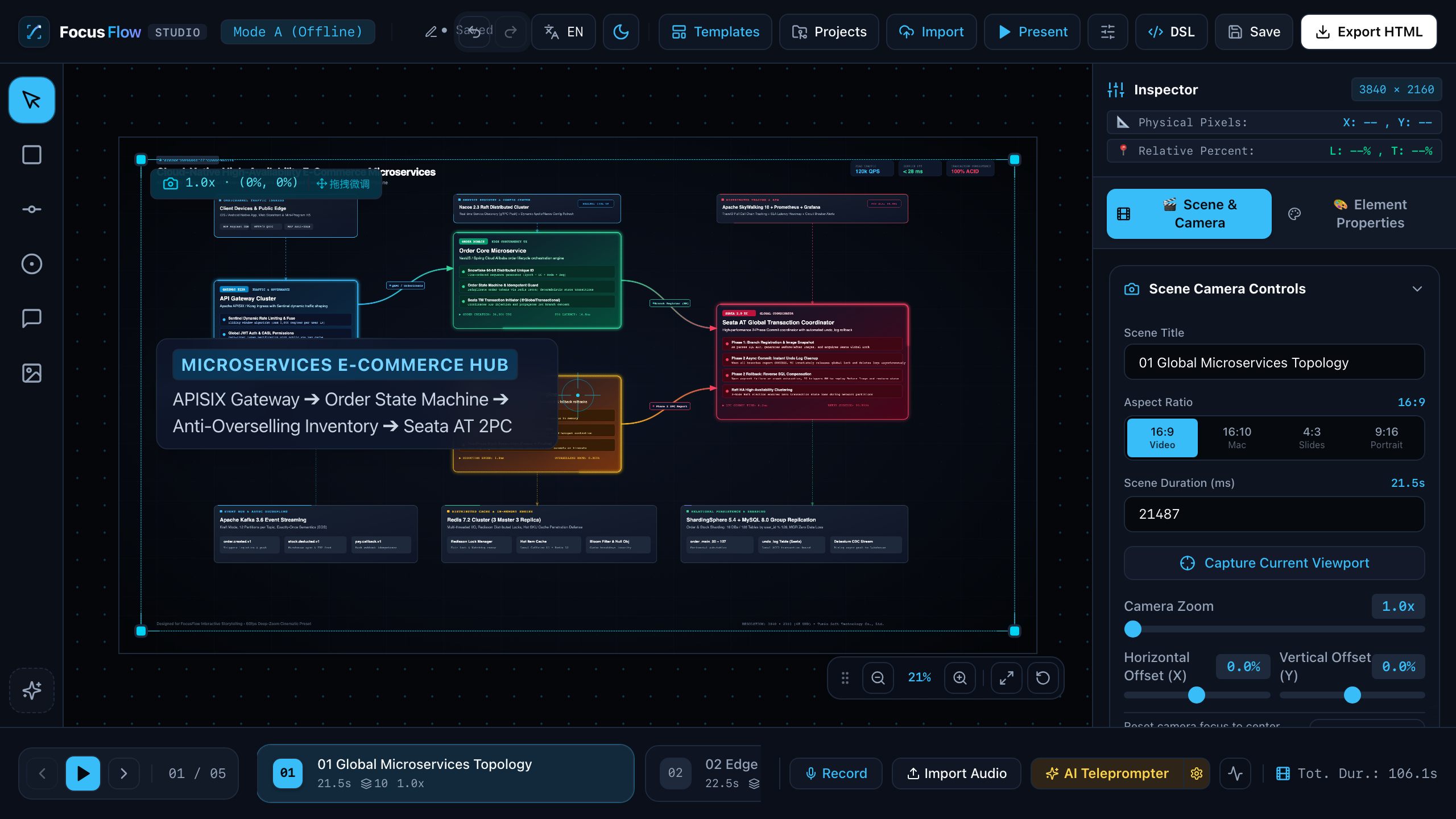The width and height of the screenshot is (1456, 819).
Task: Select the pointer selection tool
Action: point(32,100)
